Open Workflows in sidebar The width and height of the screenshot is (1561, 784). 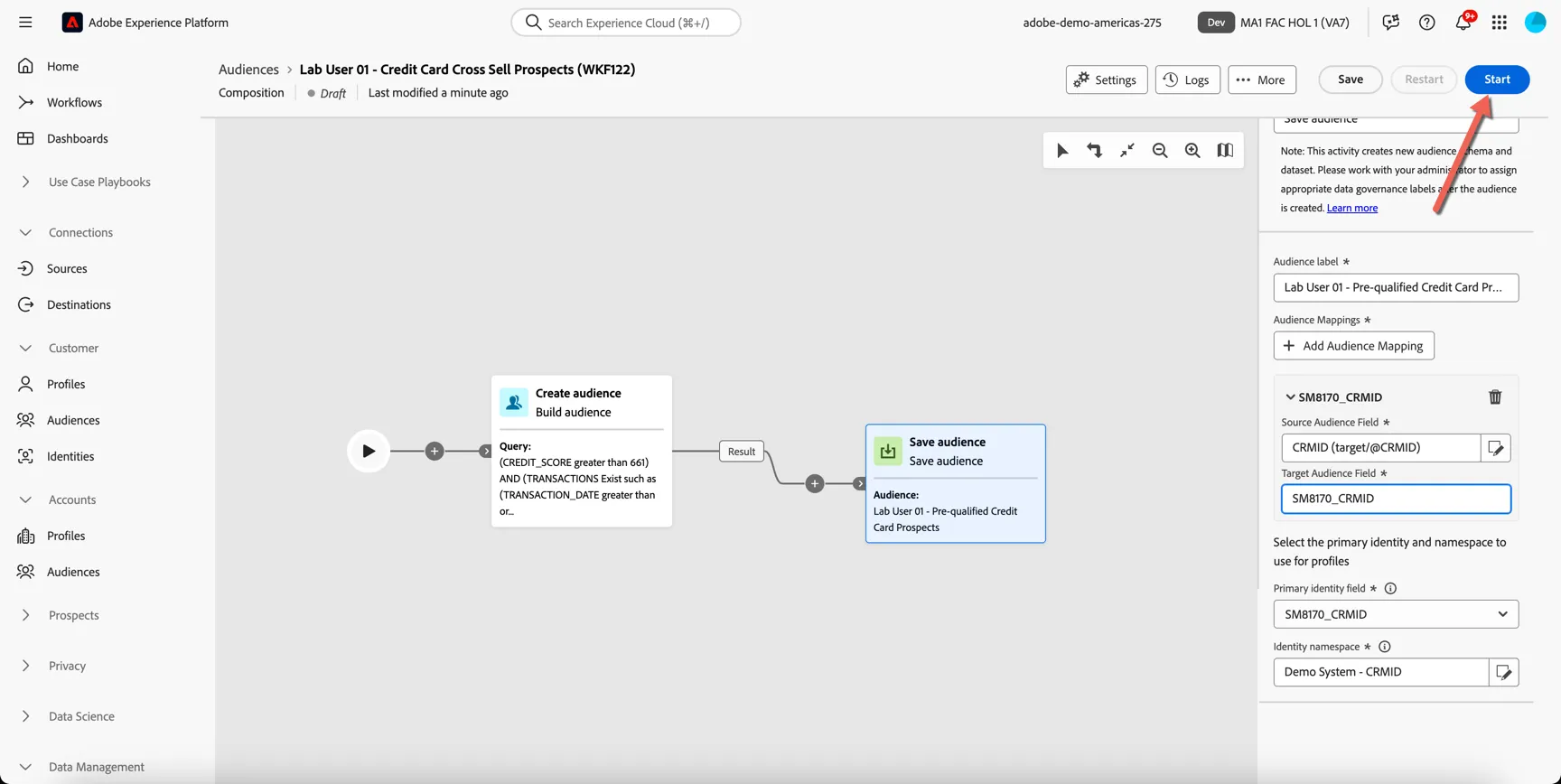pos(74,102)
